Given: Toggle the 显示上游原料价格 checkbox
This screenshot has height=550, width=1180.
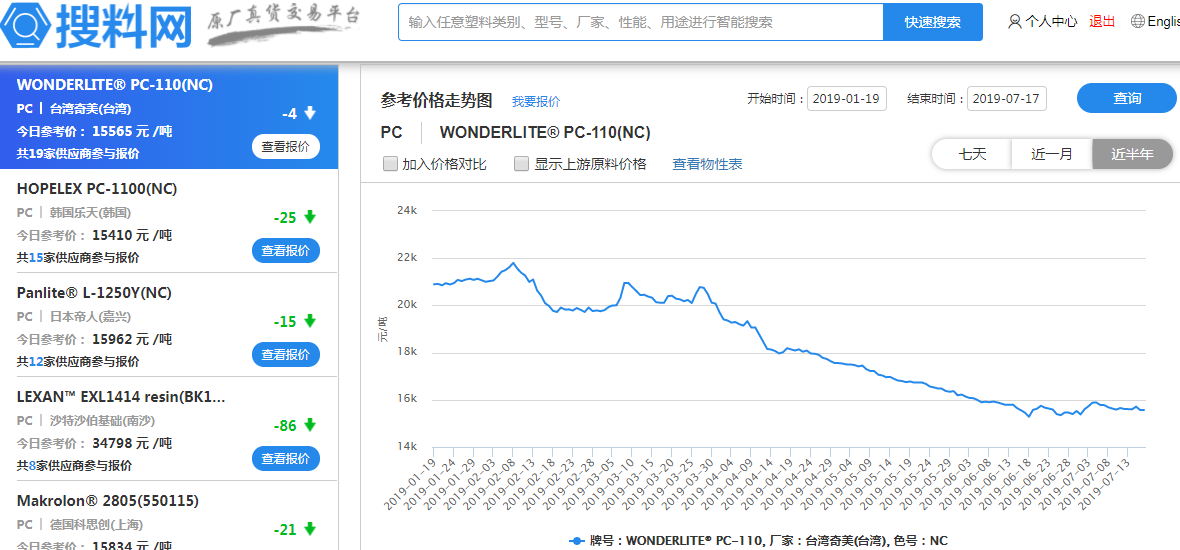Looking at the screenshot, I should pyautogui.click(x=521, y=164).
